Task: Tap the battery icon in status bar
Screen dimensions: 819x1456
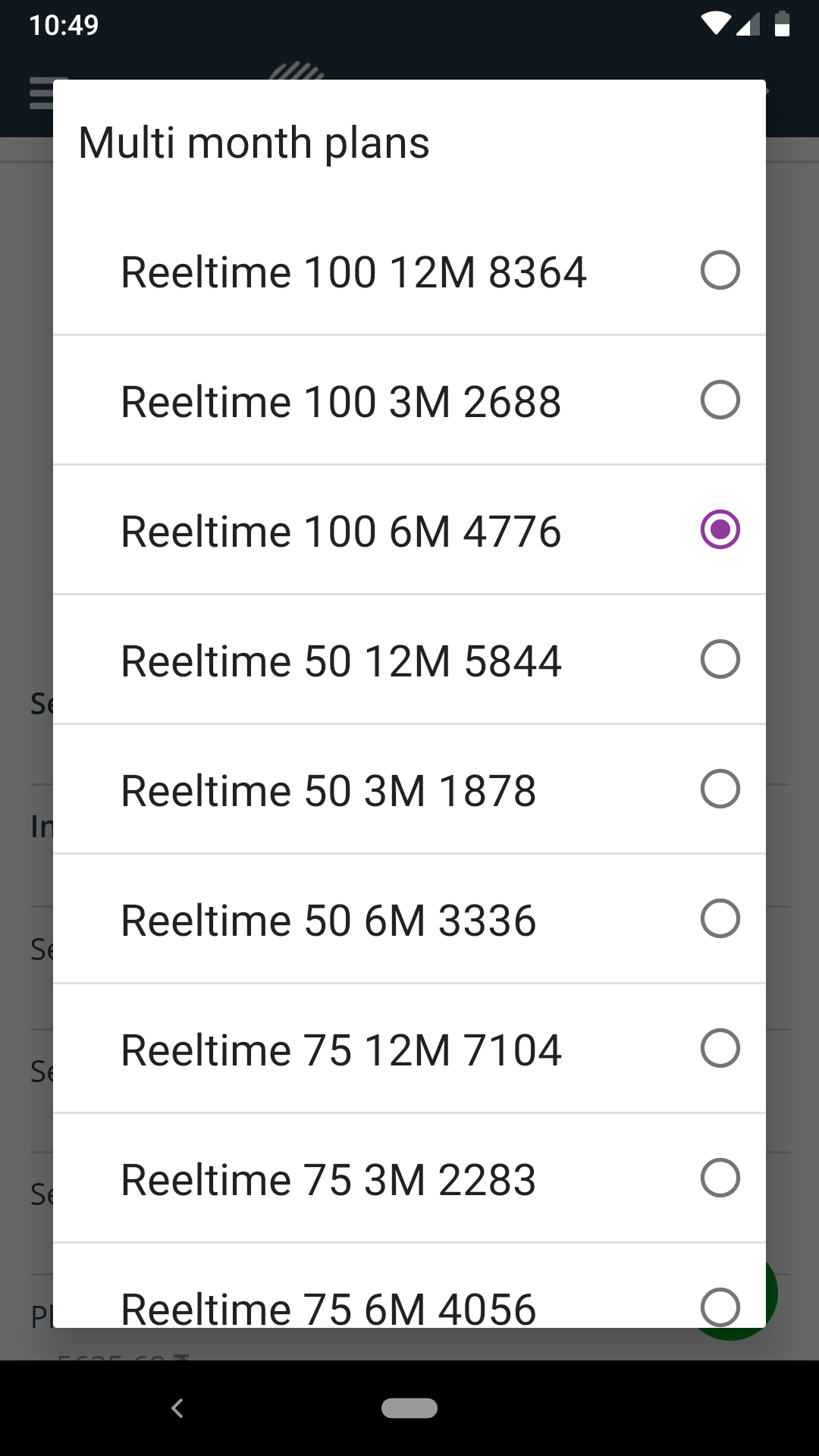Action: [x=782, y=24]
